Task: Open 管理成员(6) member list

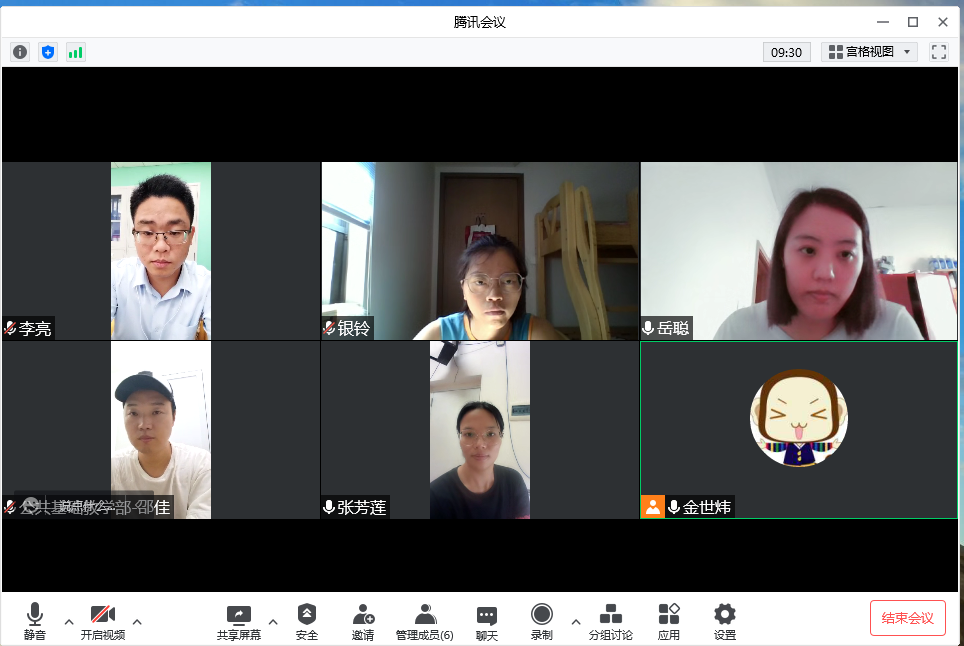Action: tap(425, 621)
